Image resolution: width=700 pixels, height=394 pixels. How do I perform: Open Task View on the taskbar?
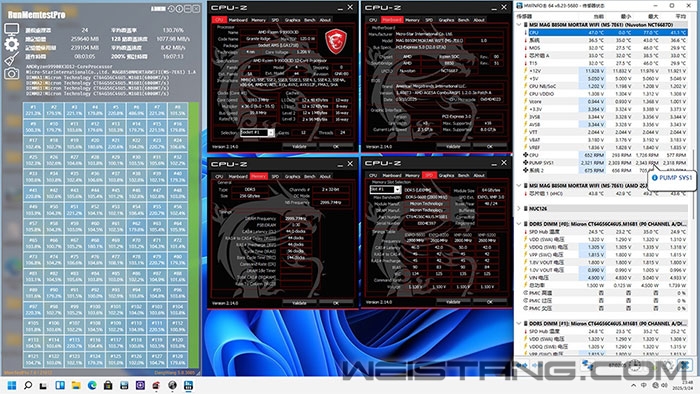coord(43,385)
